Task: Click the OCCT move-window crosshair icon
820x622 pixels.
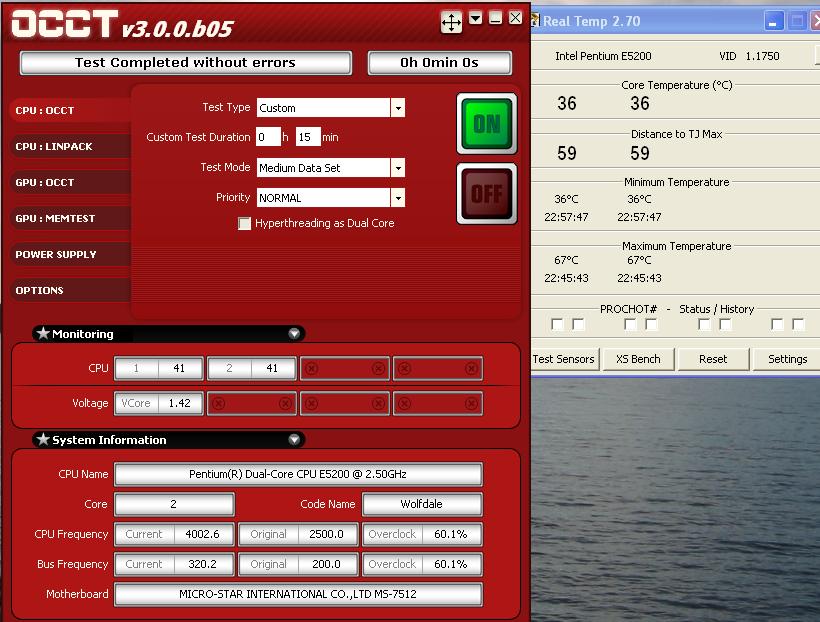Action: point(451,22)
